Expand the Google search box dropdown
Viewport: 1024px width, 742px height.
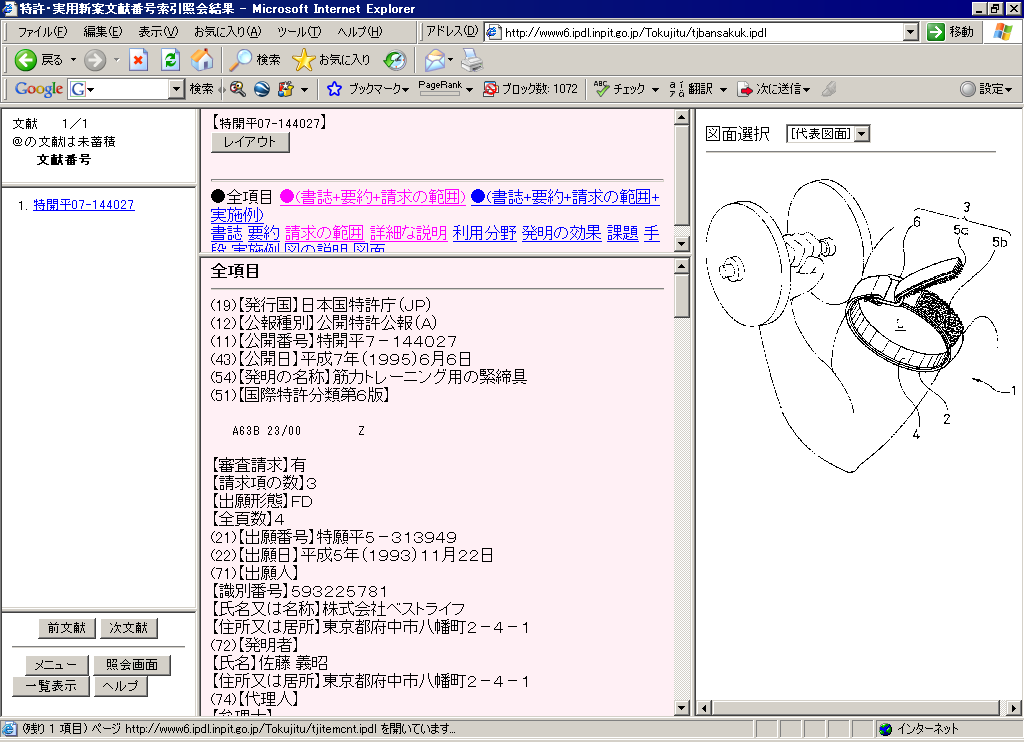[x=176, y=89]
